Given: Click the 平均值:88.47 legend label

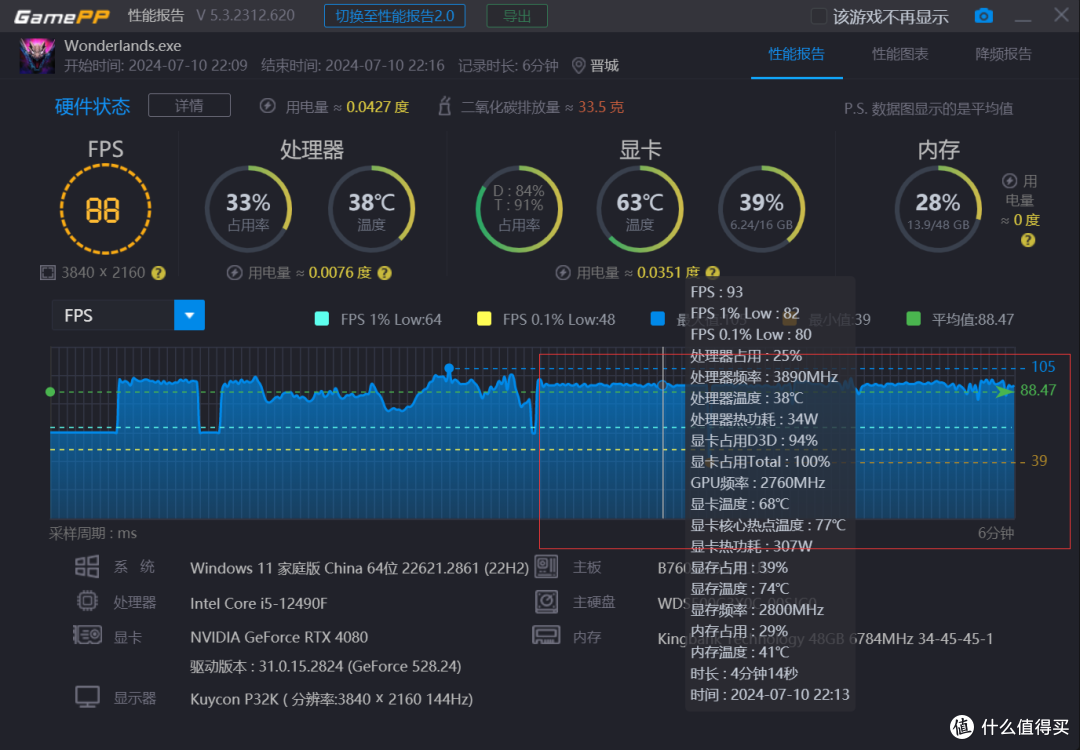Looking at the screenshot, I should (973, 320).
